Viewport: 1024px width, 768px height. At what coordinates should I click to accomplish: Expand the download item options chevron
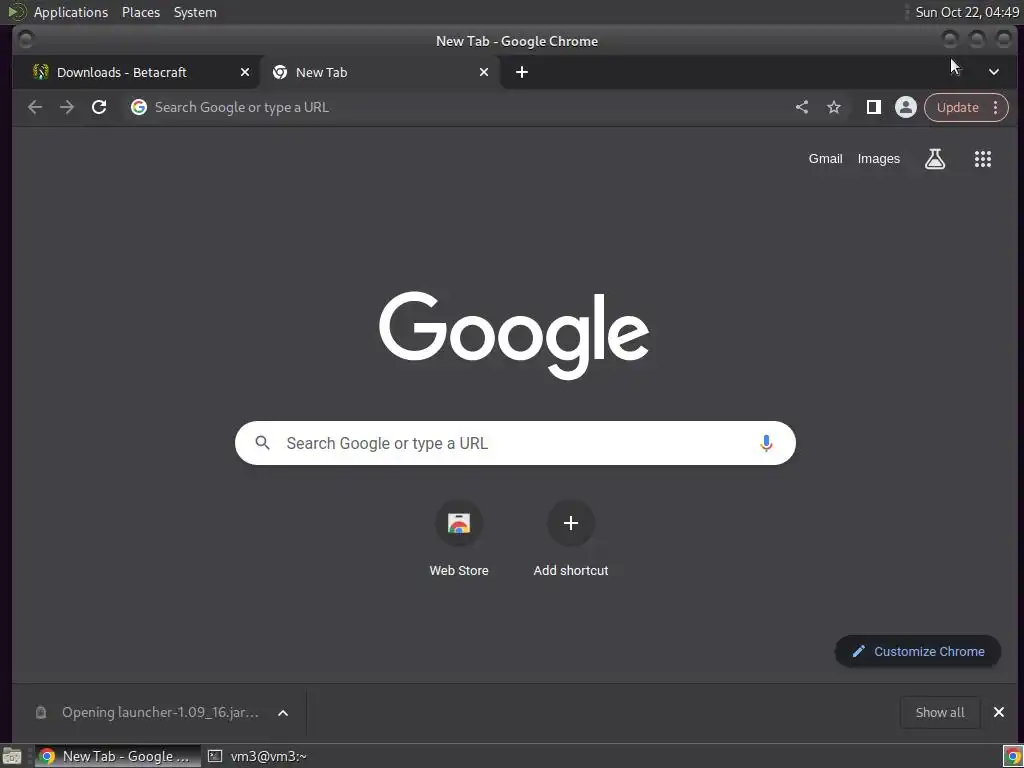click(283, 712)
